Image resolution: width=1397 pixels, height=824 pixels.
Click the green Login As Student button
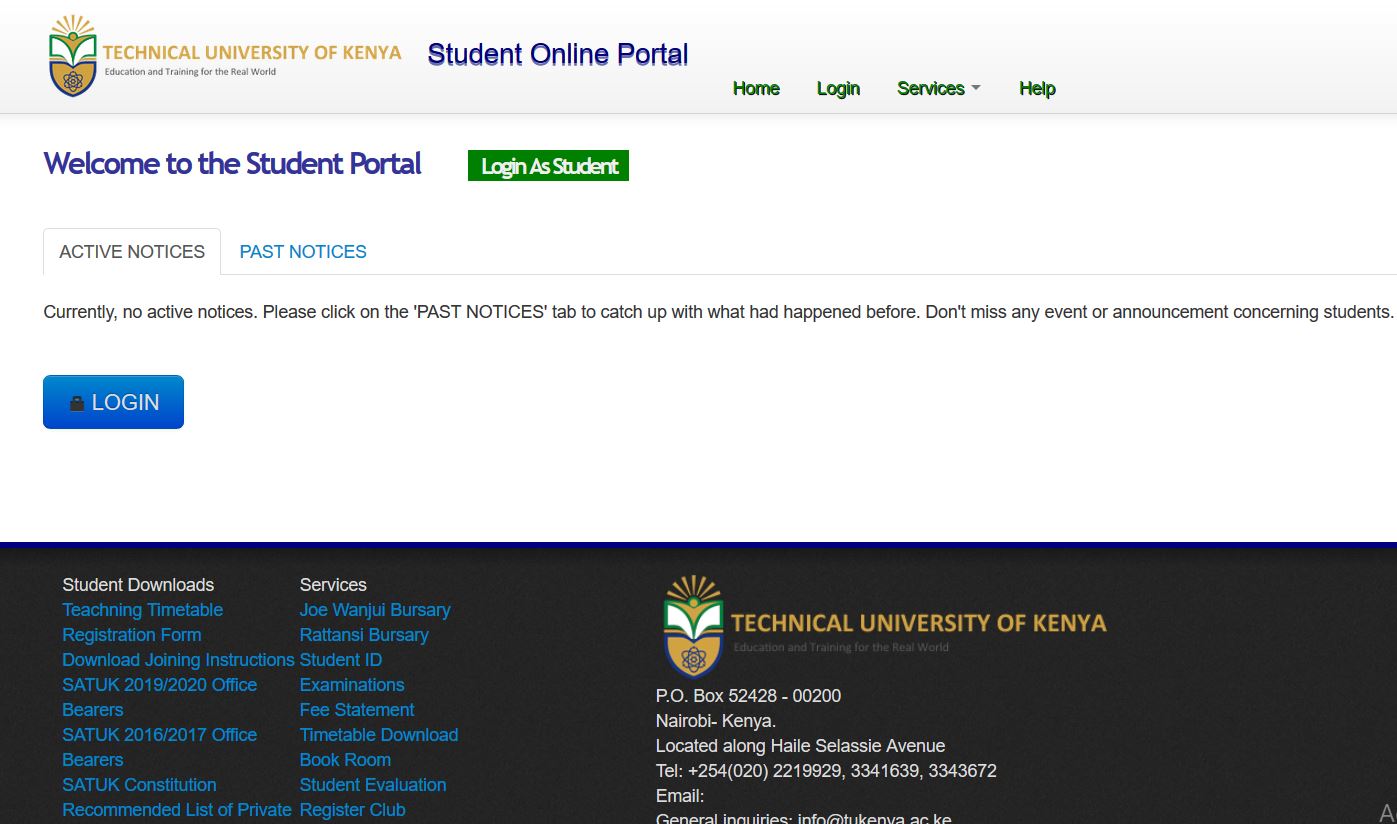(548, 166)
